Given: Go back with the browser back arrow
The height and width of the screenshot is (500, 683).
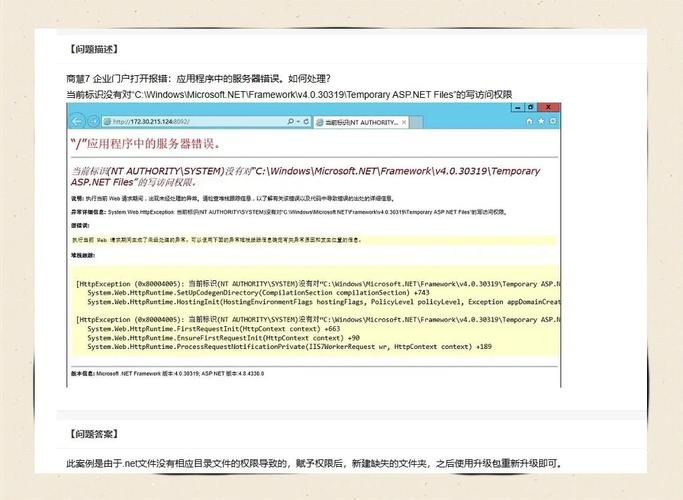Looking at the screenshot, I should point(77,121).
